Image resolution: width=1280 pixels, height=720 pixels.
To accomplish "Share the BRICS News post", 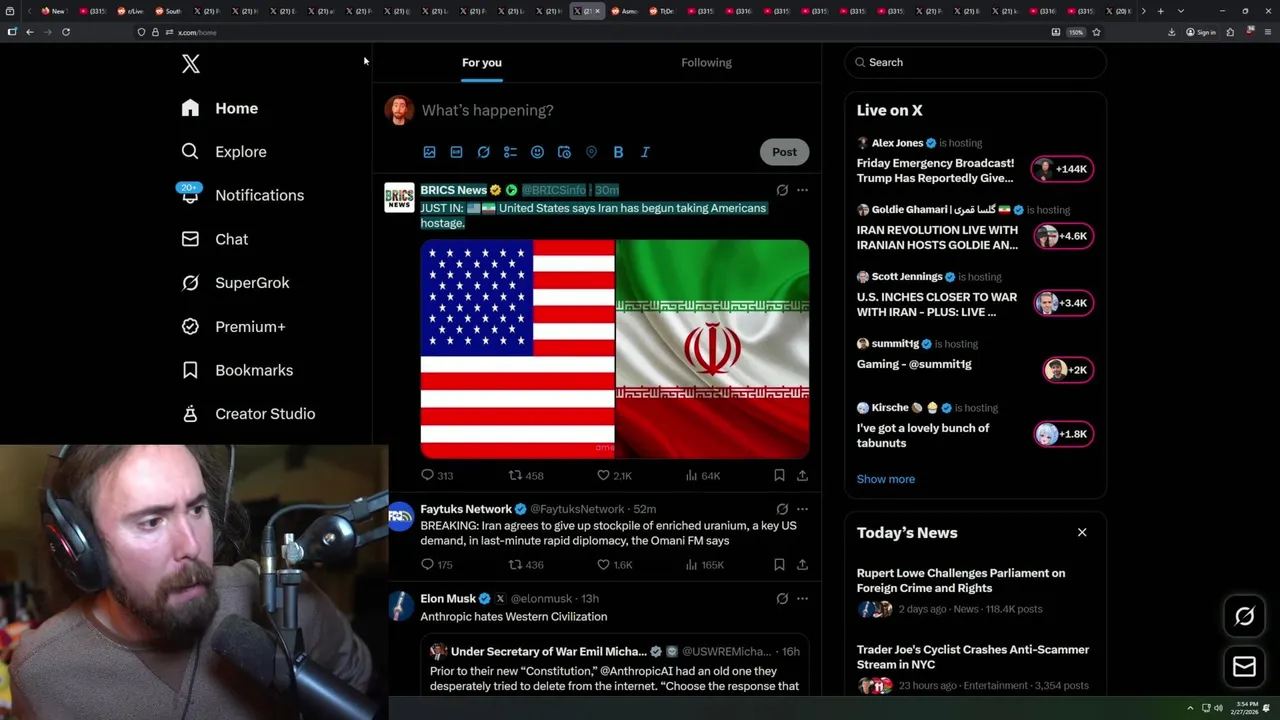I will coord(802,476).
